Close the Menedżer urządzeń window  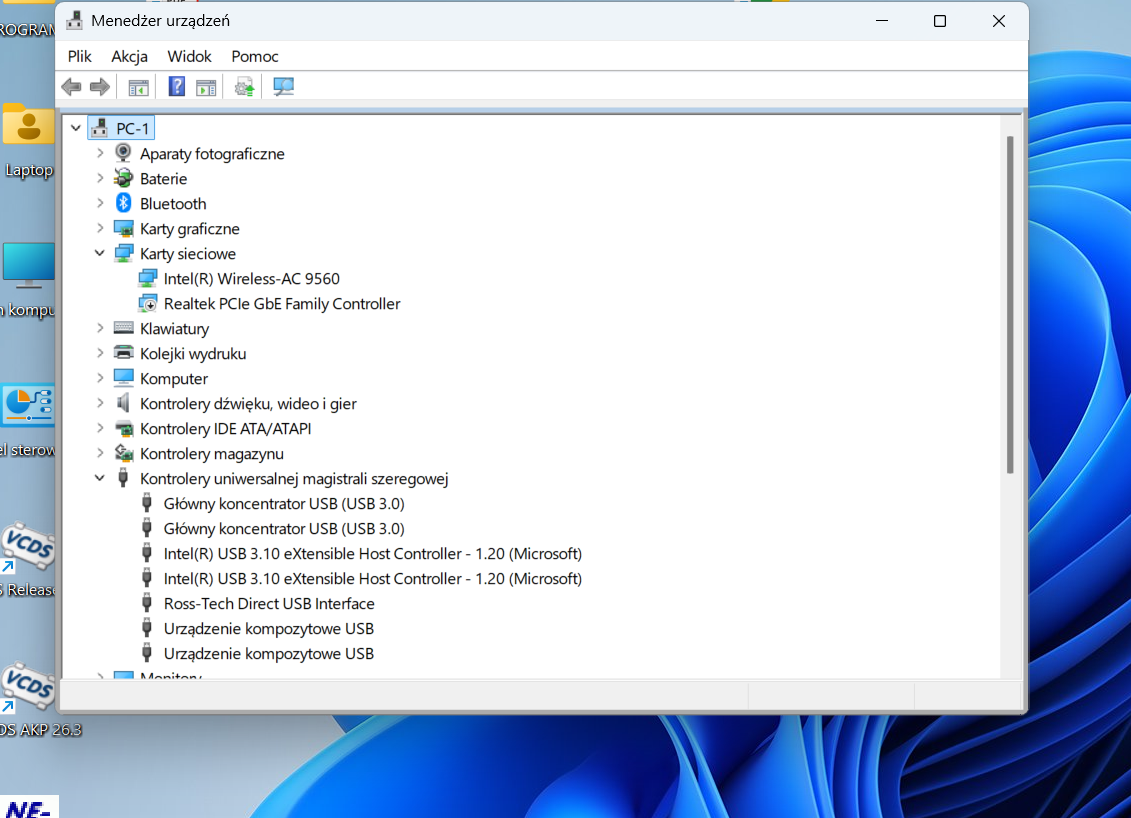coord(998,21)
